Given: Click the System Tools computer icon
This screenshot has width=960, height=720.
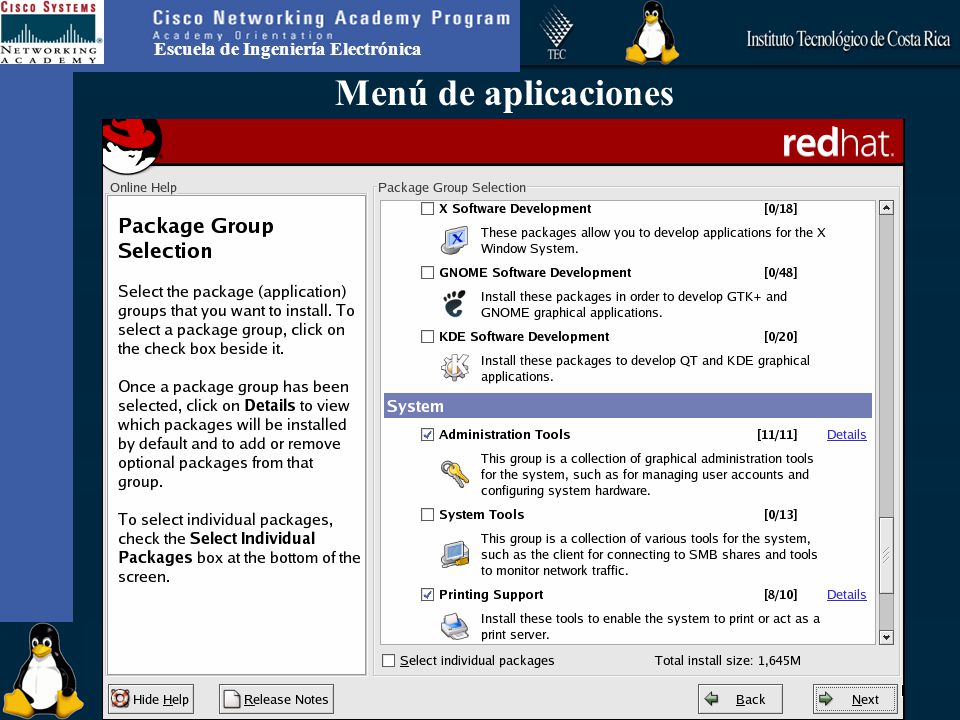Looking at the screenshot, I should click(x=455, y=554).
